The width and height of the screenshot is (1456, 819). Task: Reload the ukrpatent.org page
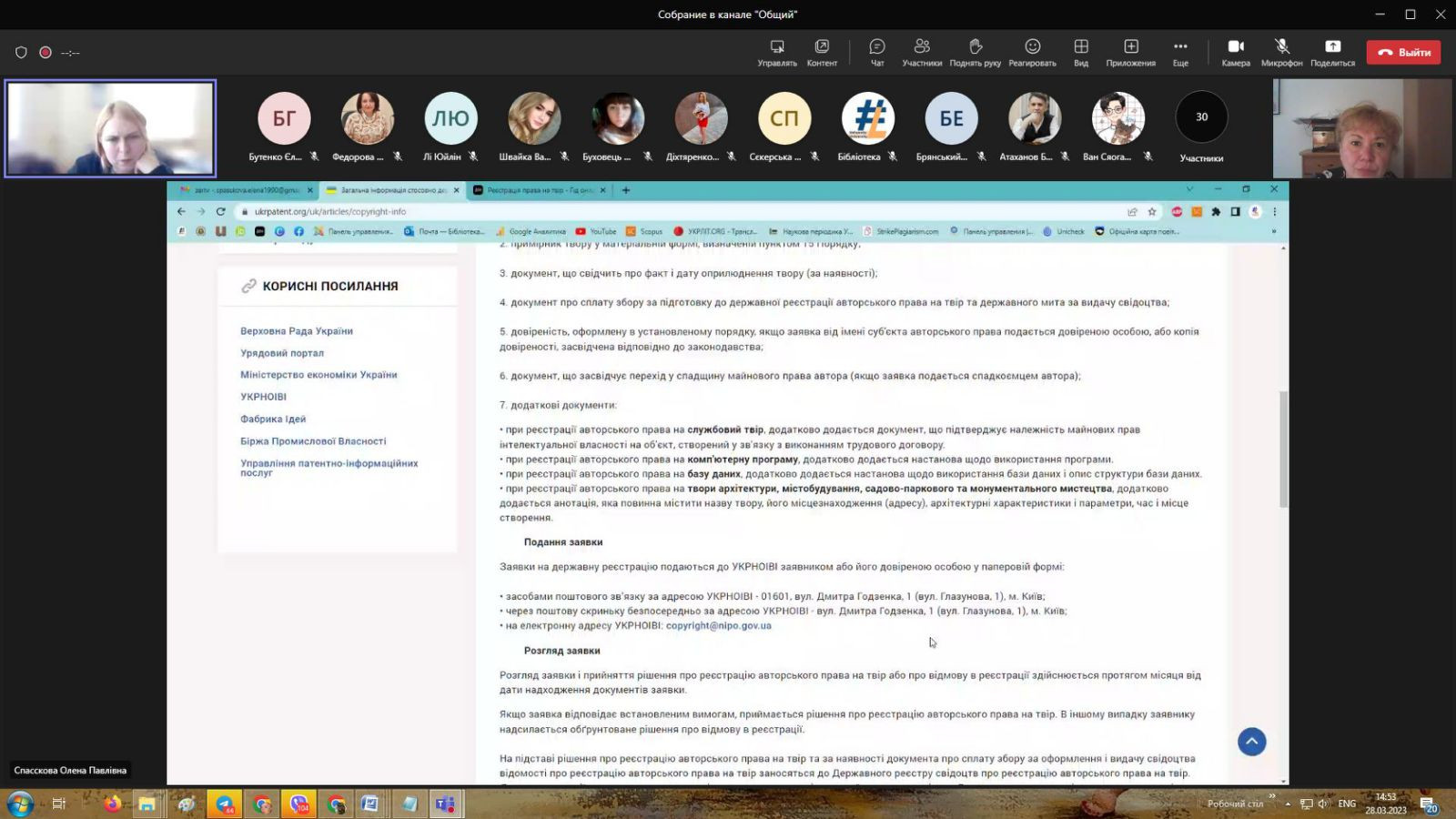click(220, 211)
